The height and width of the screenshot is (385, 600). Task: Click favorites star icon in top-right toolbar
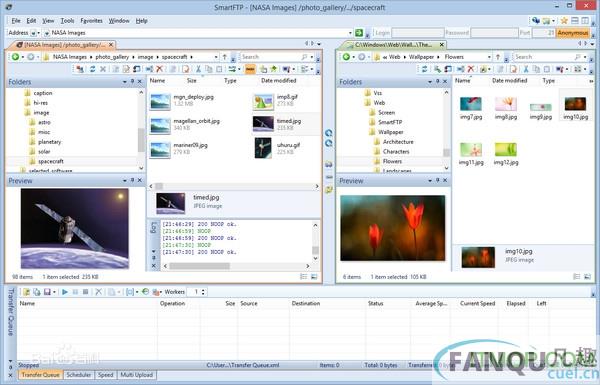click(x=564, y=21)
